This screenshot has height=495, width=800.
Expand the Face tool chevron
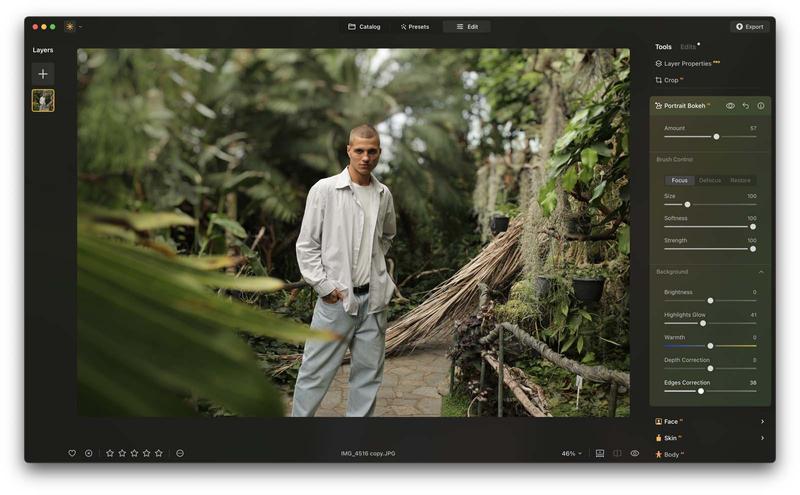tap(762, 422)
